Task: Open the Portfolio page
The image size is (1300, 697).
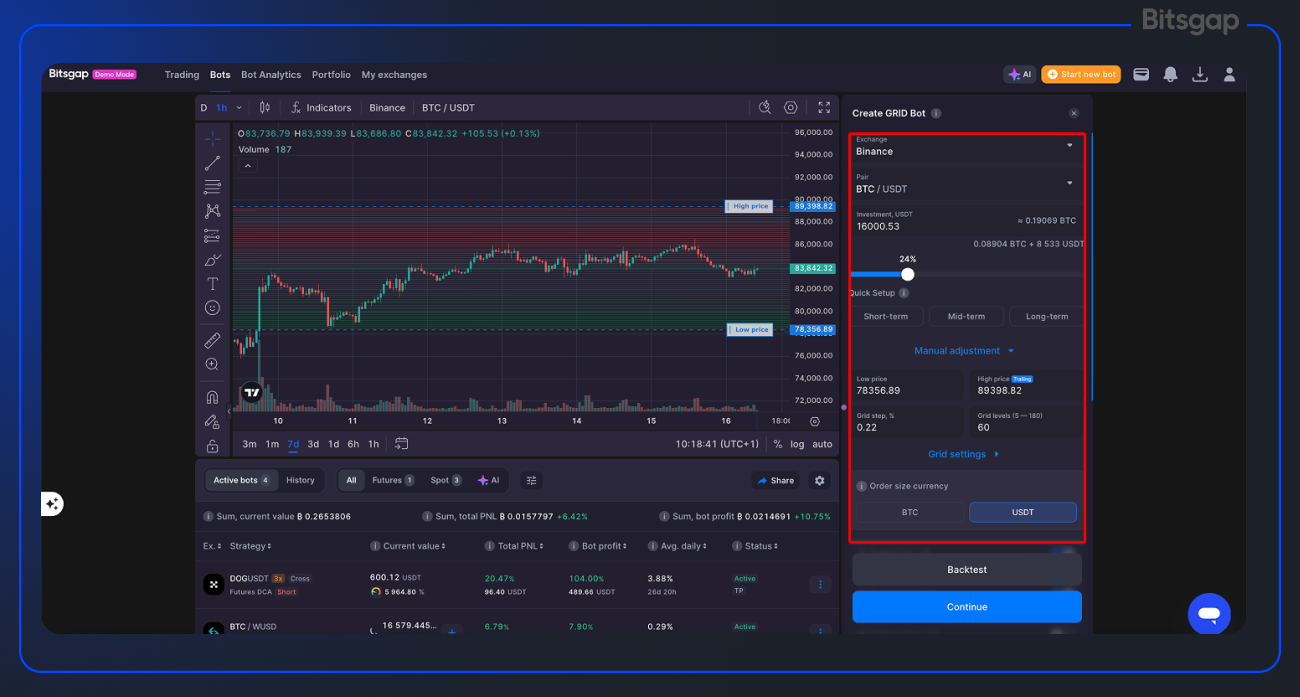Action: (331, 75)
